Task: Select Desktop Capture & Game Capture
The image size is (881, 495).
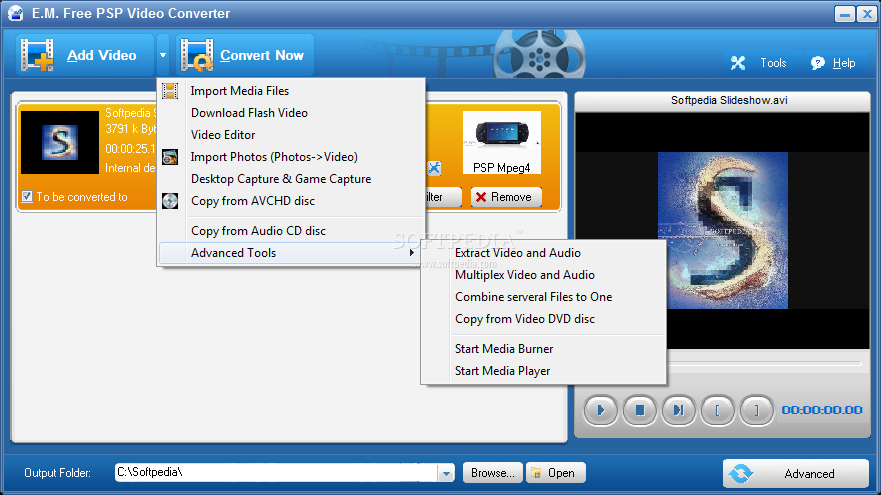Action: pos(291,179)
